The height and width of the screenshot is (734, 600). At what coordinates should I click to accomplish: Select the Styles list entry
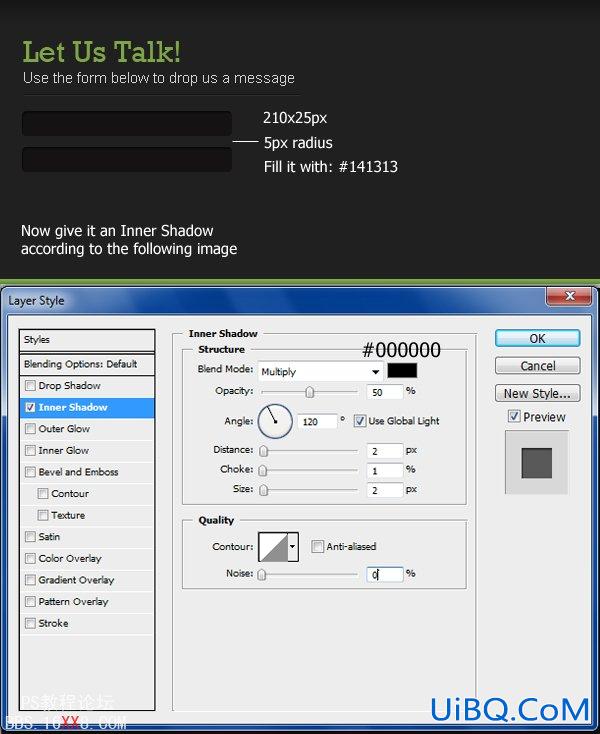coord(87,340)
